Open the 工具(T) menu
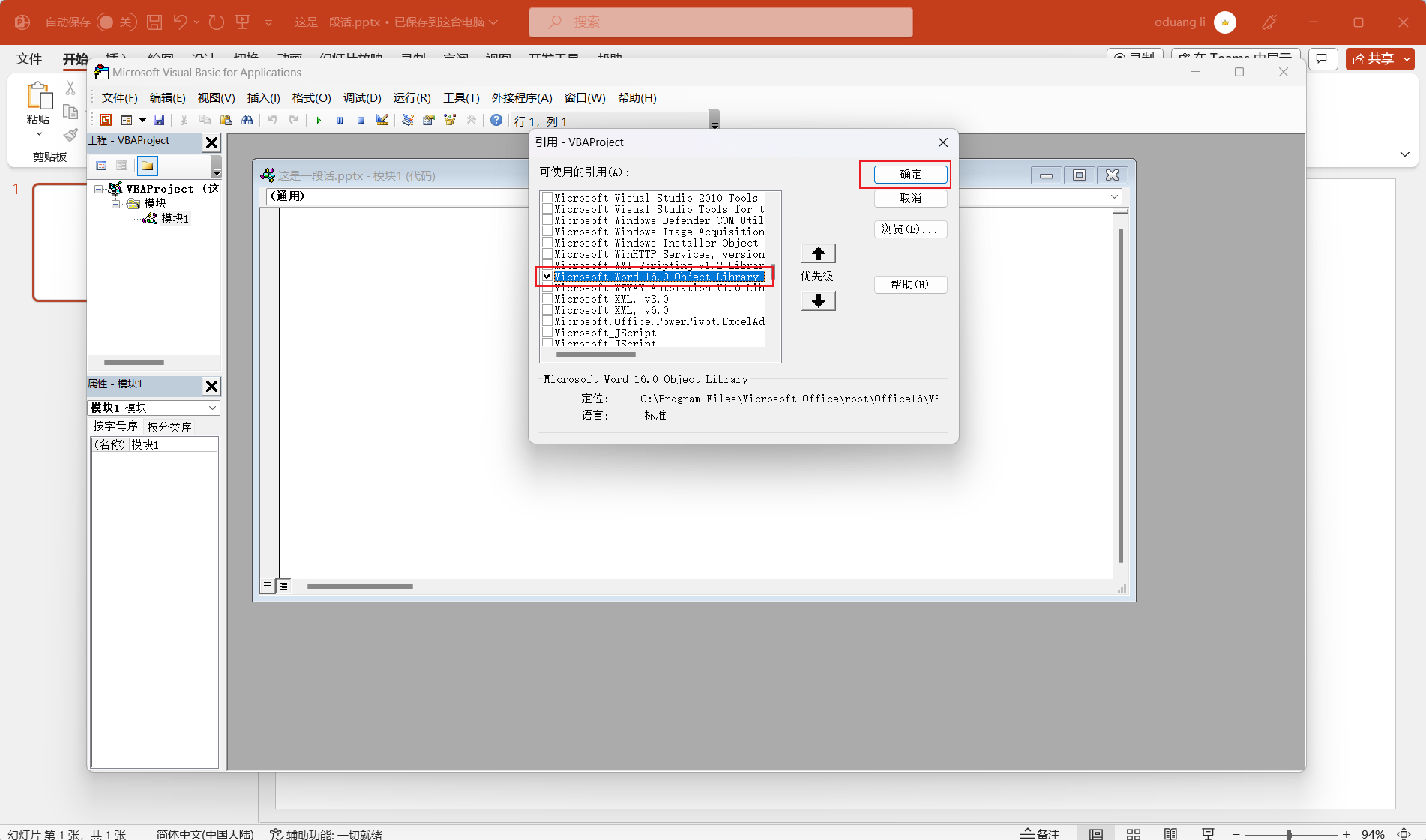 pos(461,98)
